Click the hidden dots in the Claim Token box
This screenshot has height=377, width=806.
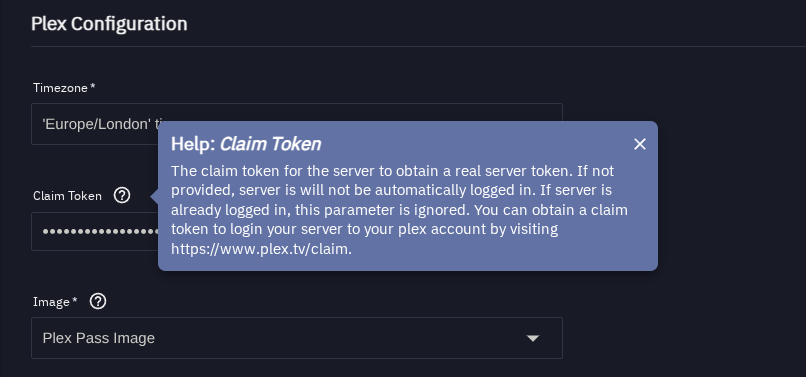(x=100, y=231)
